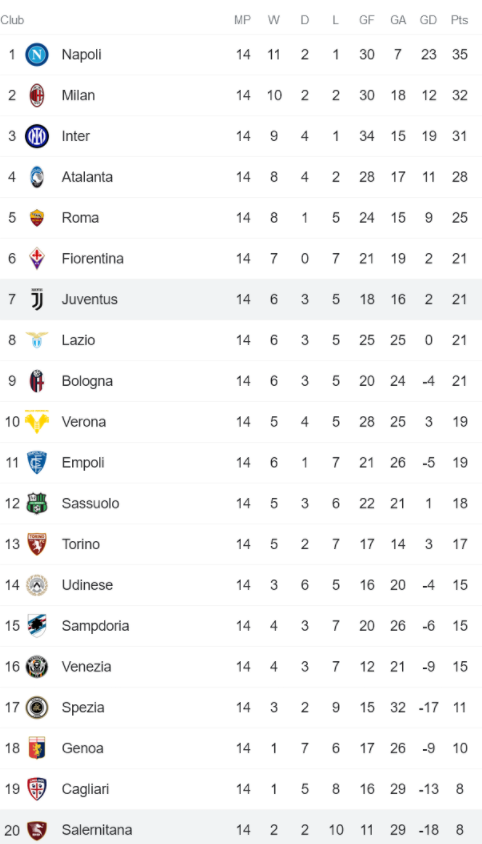Click the Juventus logo icon
The height and width of the screenshot is (844, 482).
click(37, 299)
